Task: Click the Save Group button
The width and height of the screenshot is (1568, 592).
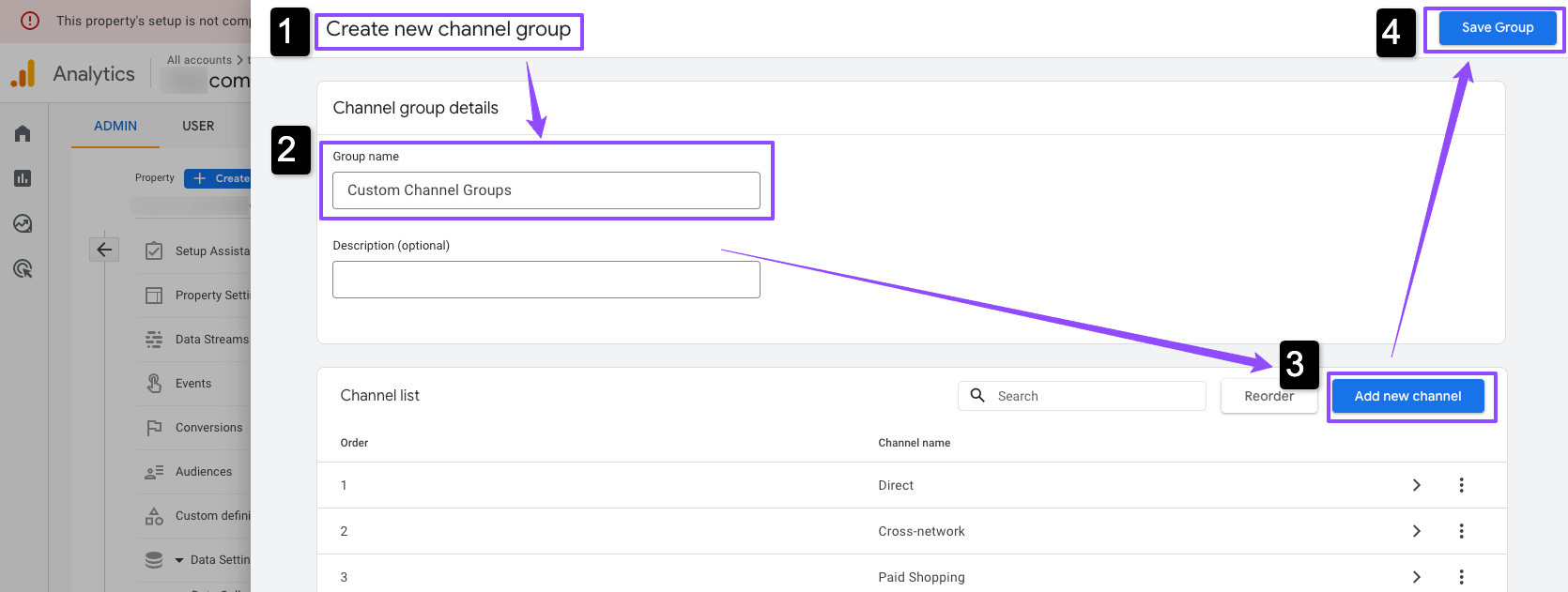Action: click(x=1497, y=28)
